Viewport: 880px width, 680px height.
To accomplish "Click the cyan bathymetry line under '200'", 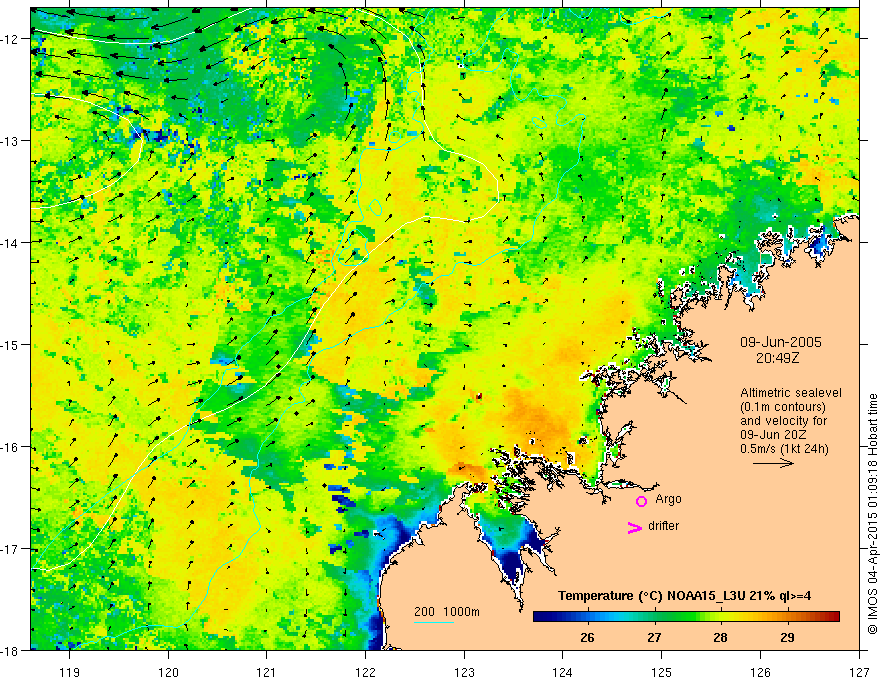I will pos(434,622).
